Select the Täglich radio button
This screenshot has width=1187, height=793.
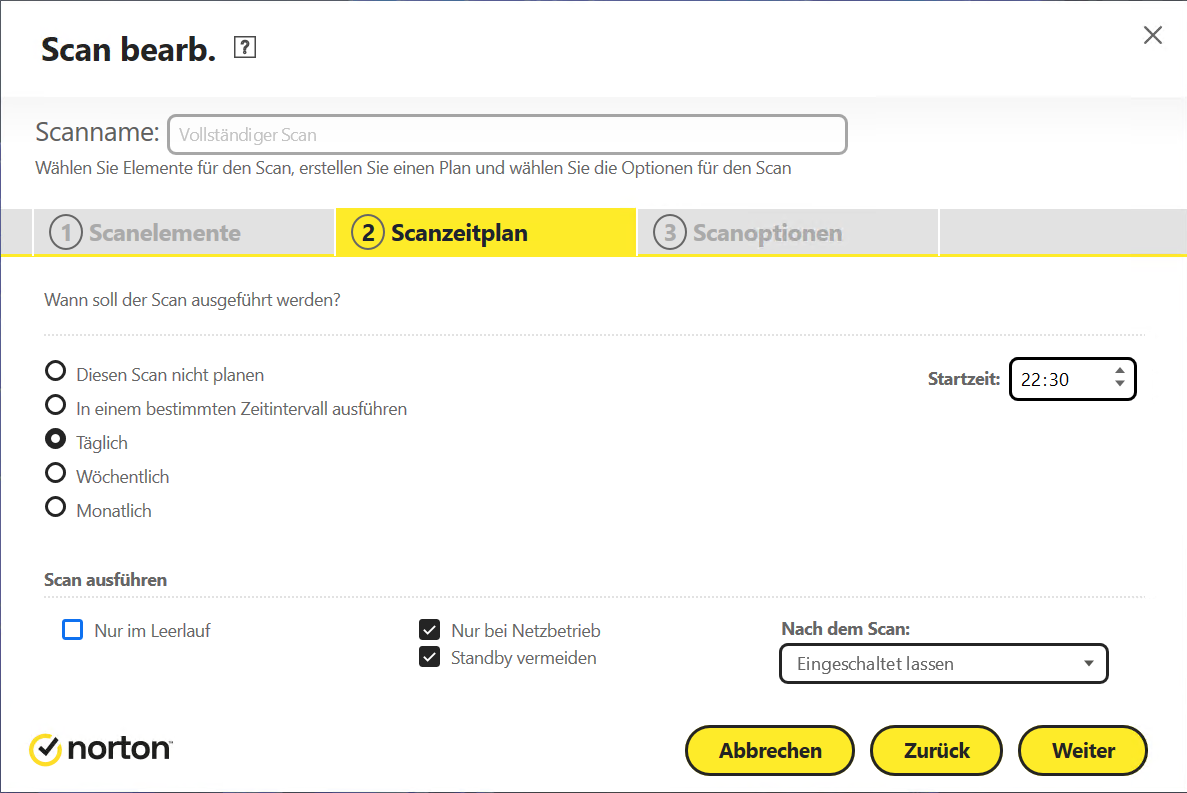click(55, 439)
